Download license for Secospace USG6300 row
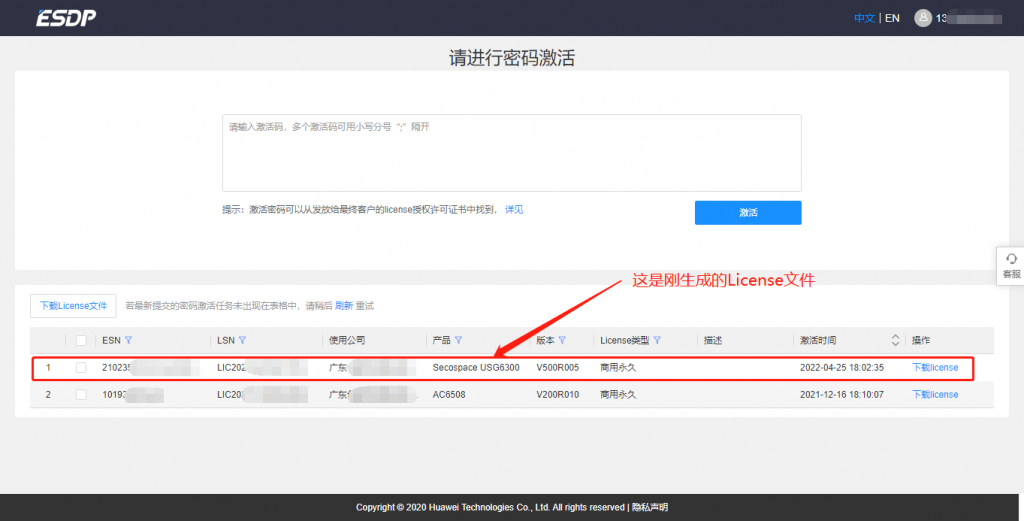 pyautogui.click(x=935, y=368)
